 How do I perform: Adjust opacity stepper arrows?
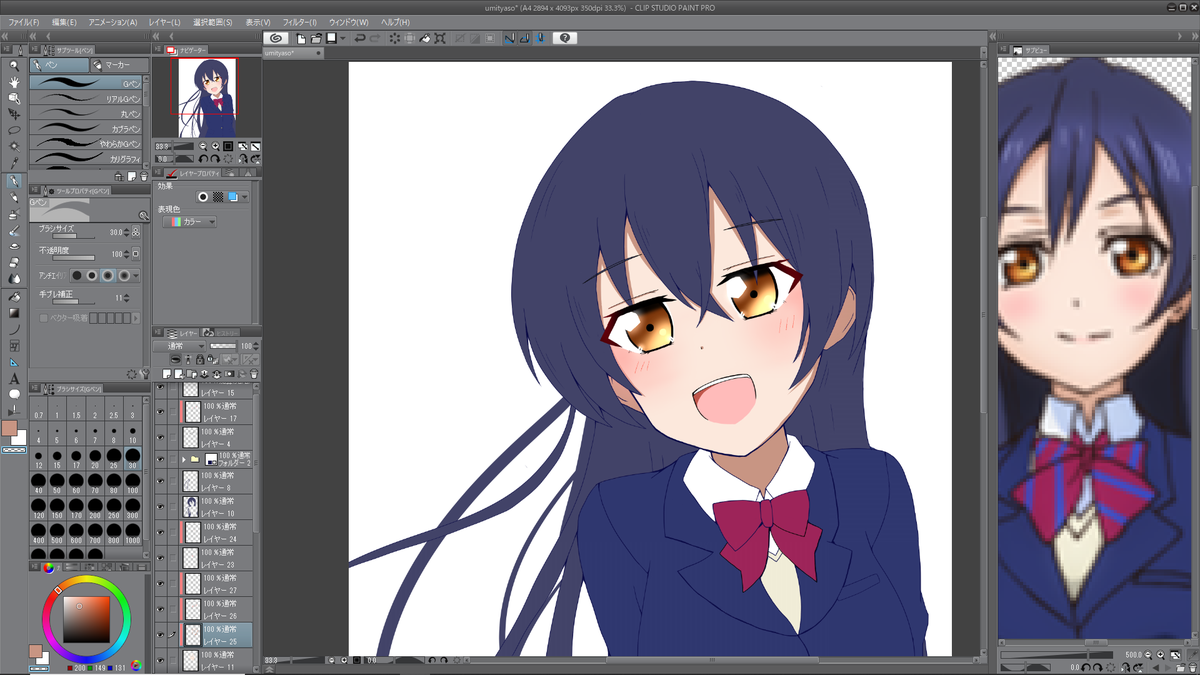coord(126,254)
